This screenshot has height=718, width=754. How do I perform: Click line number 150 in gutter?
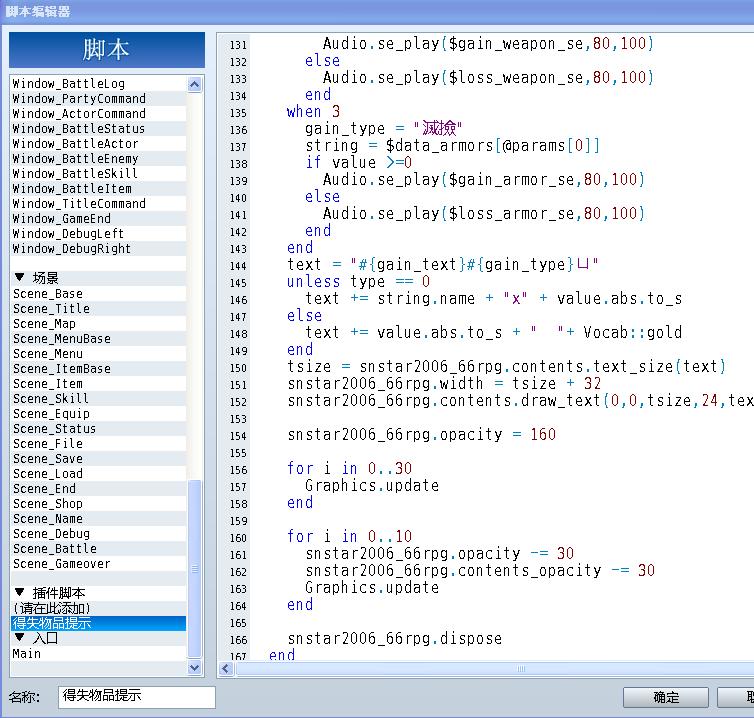coord(238,368)
